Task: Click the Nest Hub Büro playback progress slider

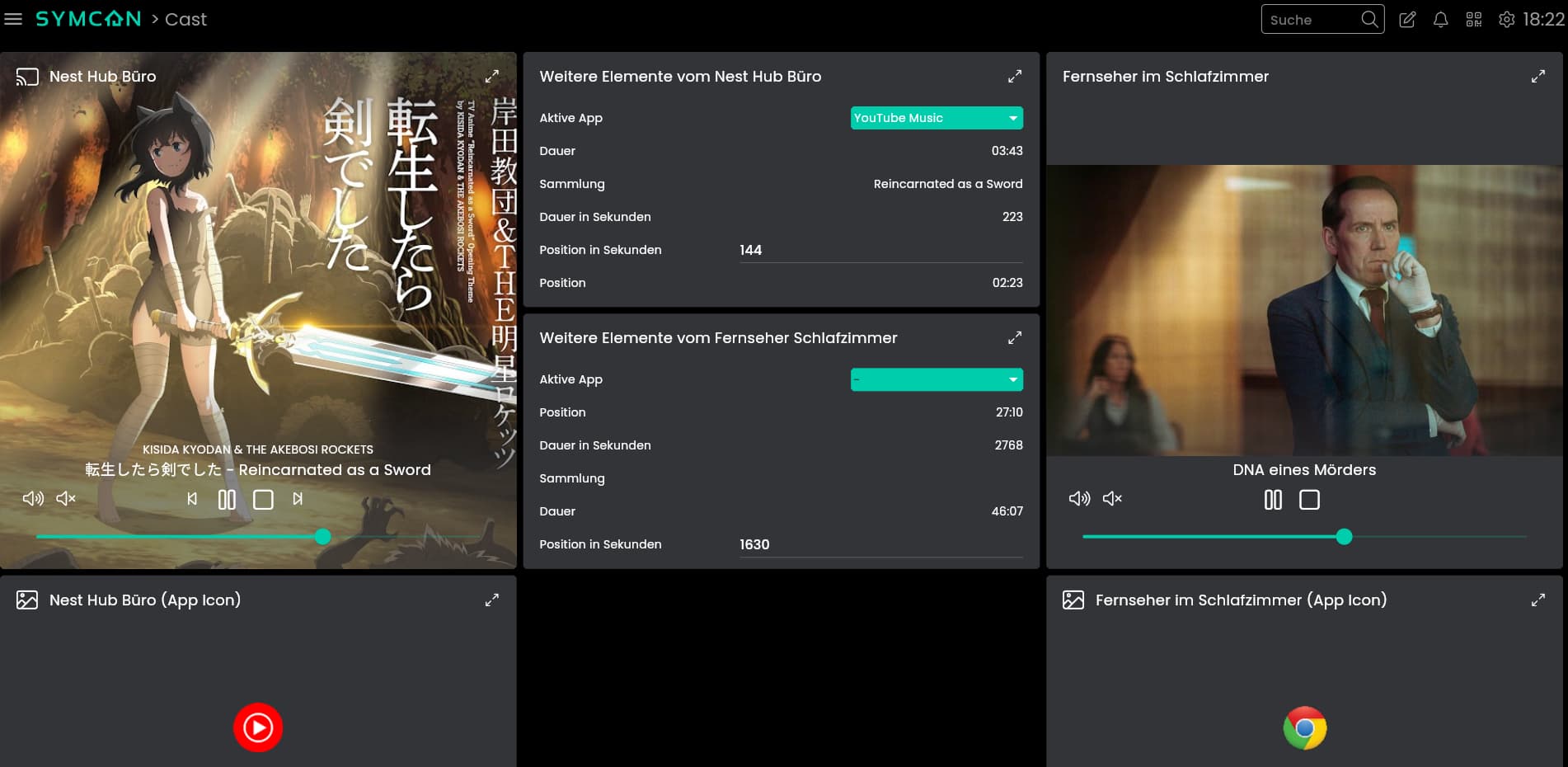Action: (x=259, y=537)
